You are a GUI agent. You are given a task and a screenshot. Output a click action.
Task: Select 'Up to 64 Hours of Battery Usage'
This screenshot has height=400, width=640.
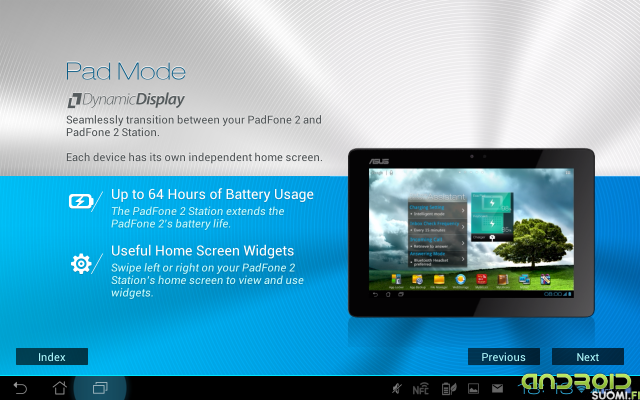[212, 194]
